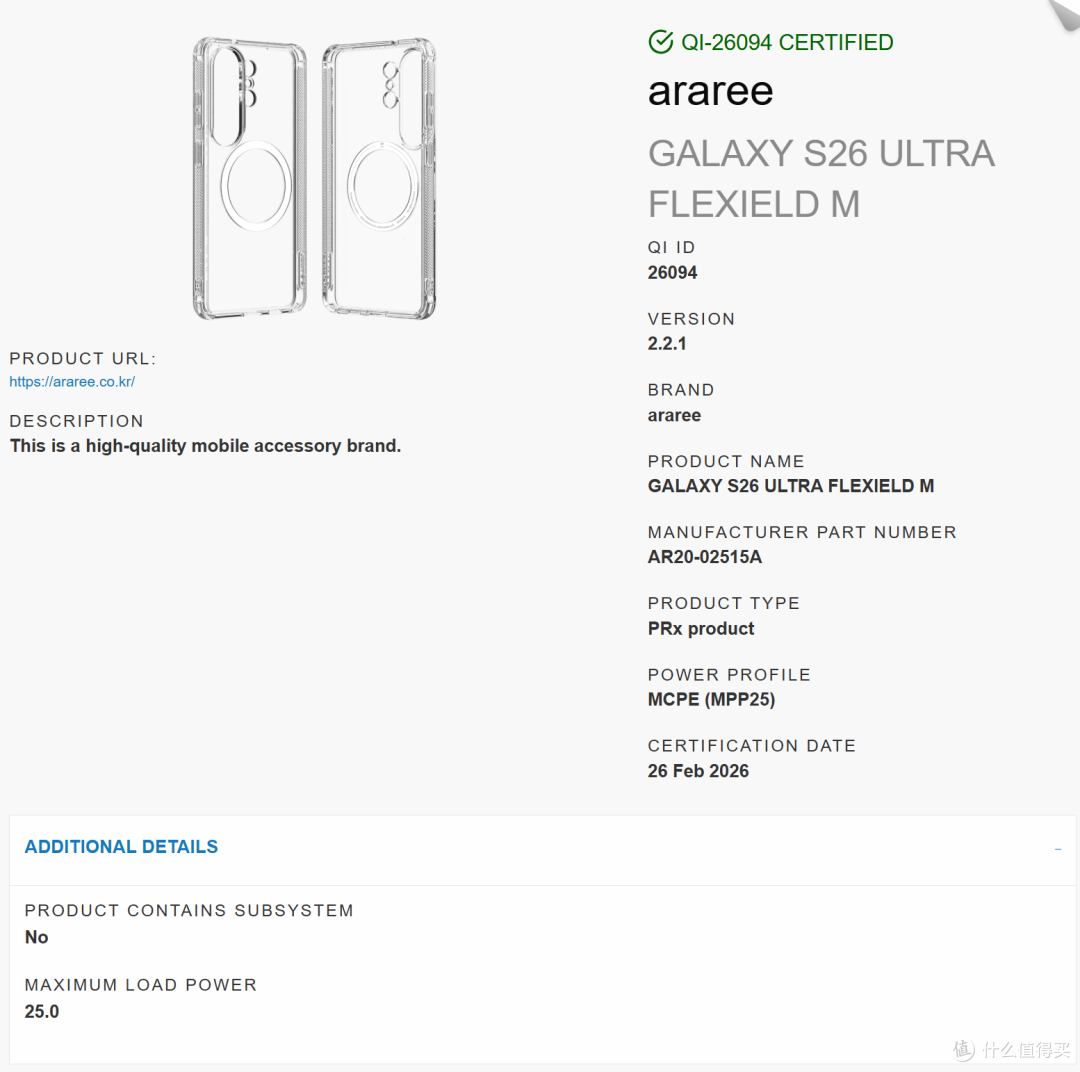Click the Additional Details header title
The height and width of the screenshot is (1072, 1080).
121,847
